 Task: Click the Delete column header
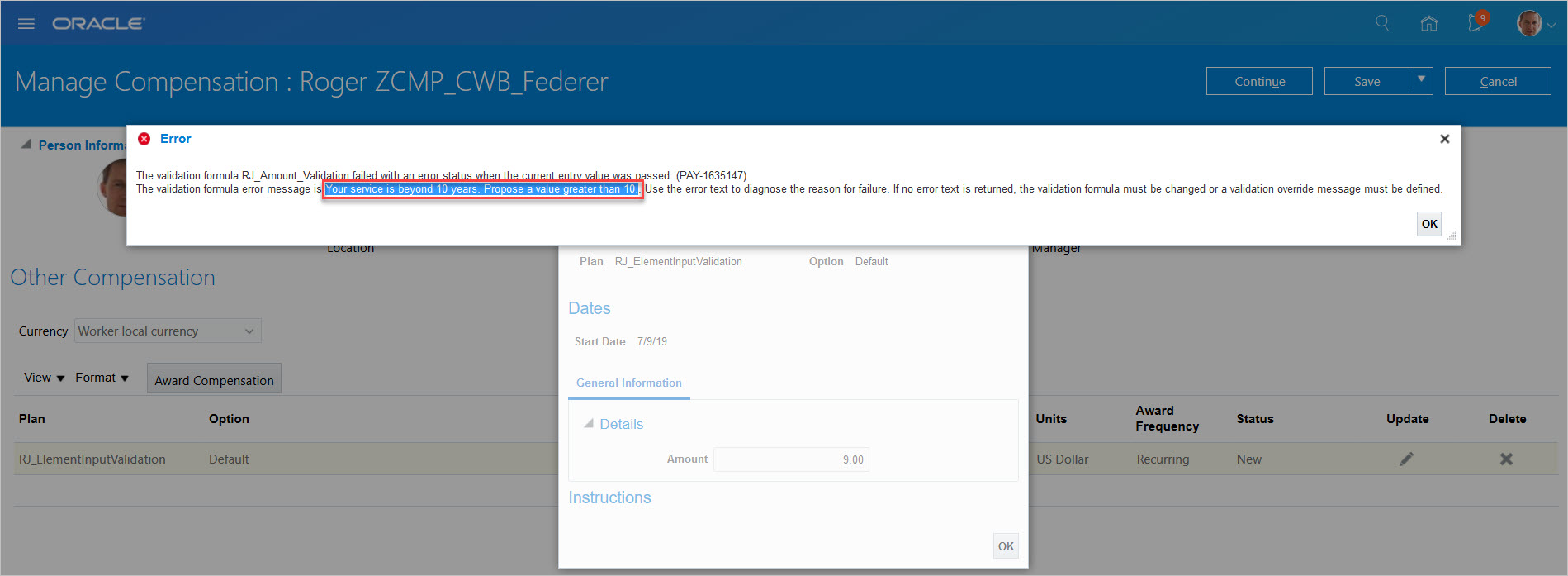(x=1507, y=419)
